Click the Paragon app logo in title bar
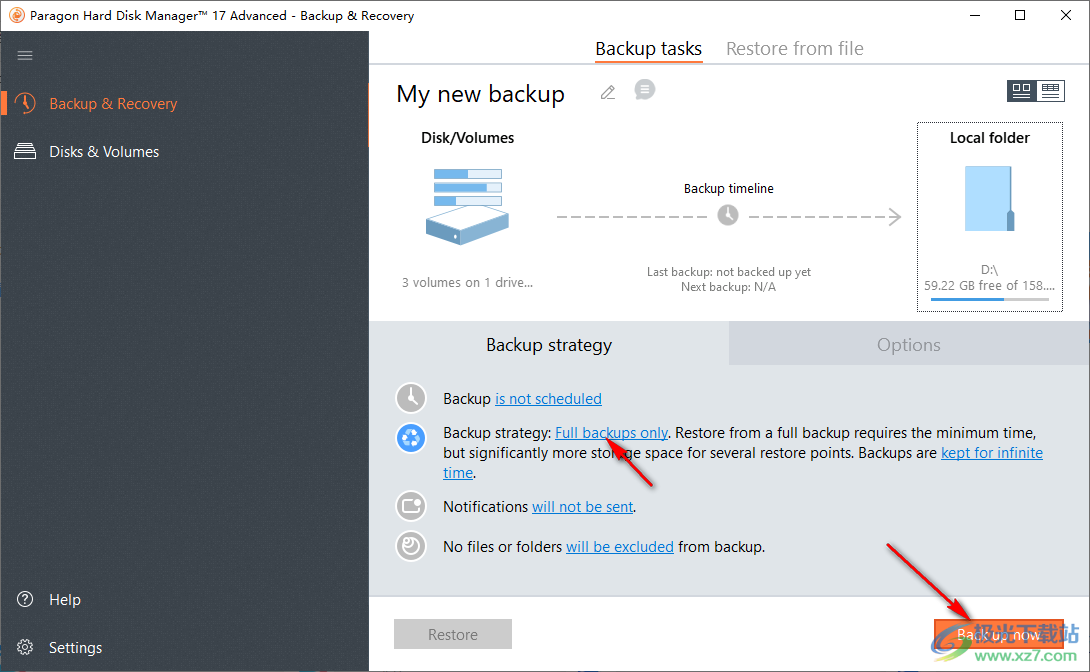This screenshot has width=1090, height=672. coord(17,15)
